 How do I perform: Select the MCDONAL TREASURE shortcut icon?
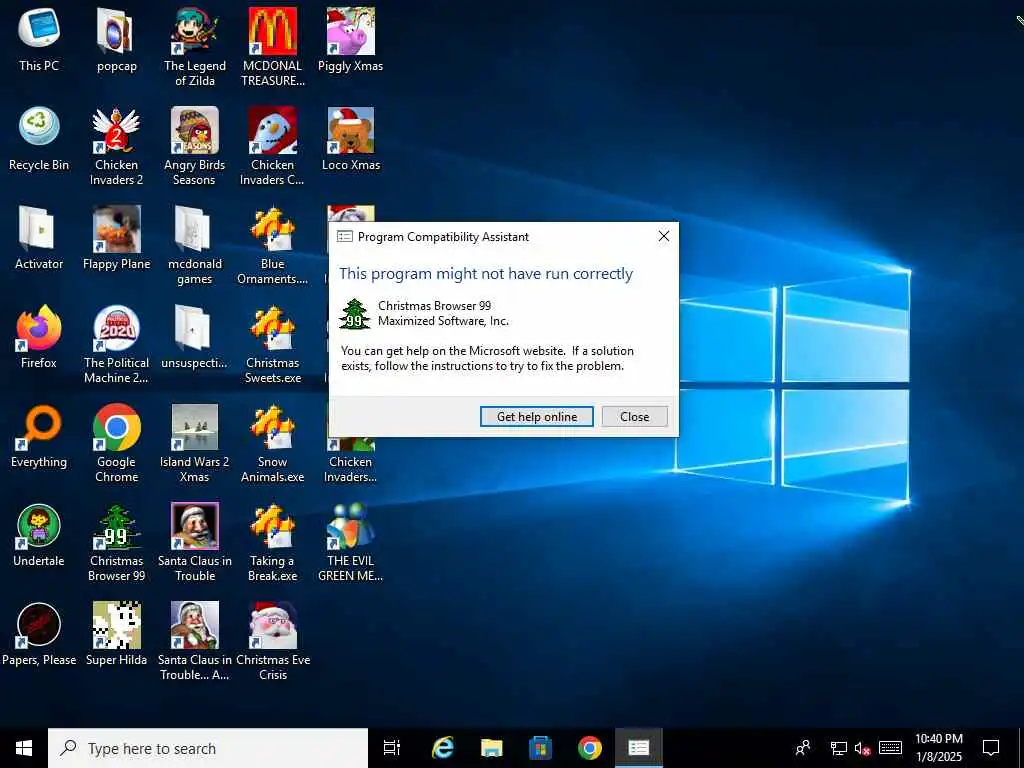tap(272, 31)
